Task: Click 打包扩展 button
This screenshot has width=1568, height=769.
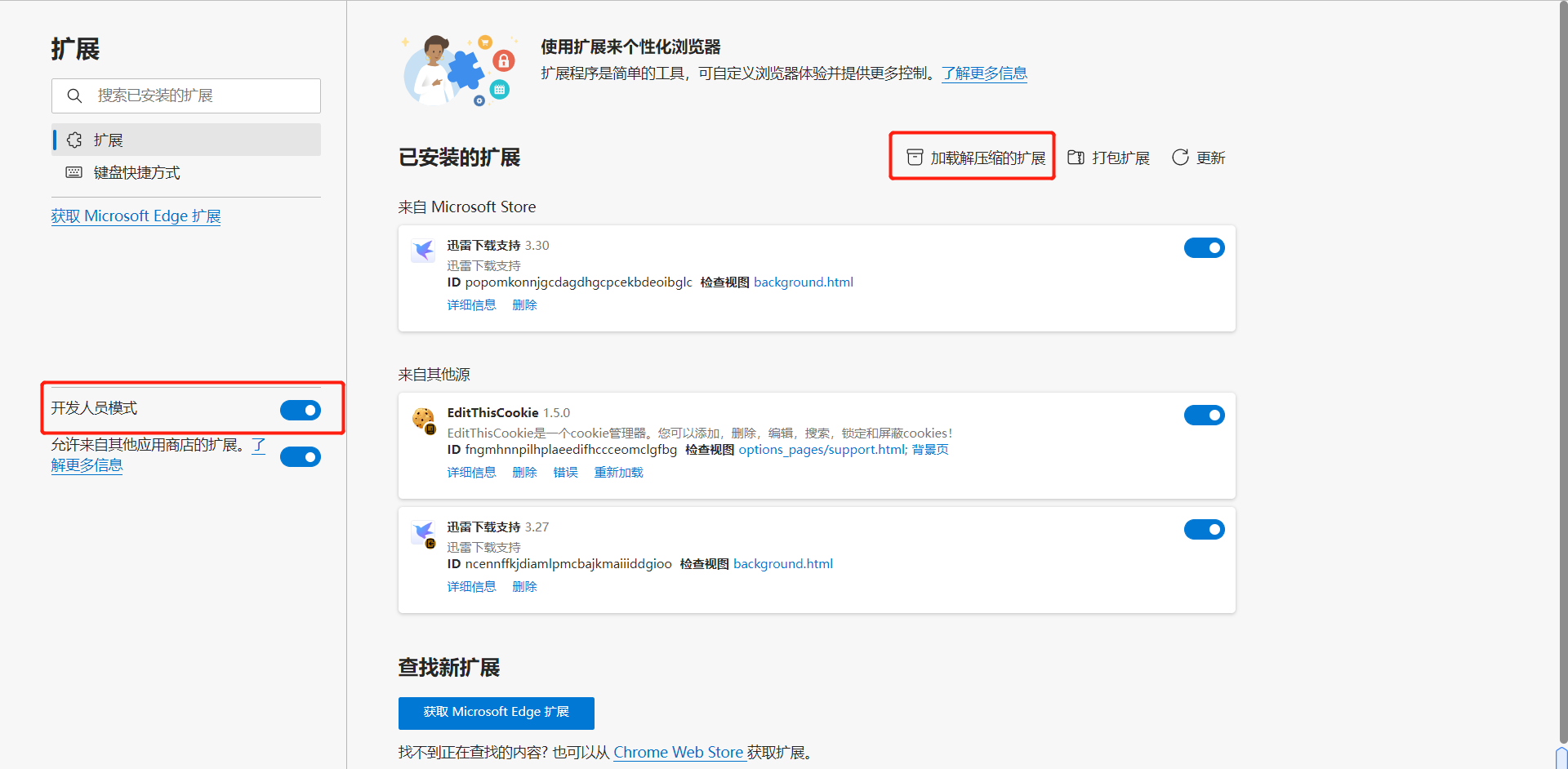Action: (x=1108, y=158)
